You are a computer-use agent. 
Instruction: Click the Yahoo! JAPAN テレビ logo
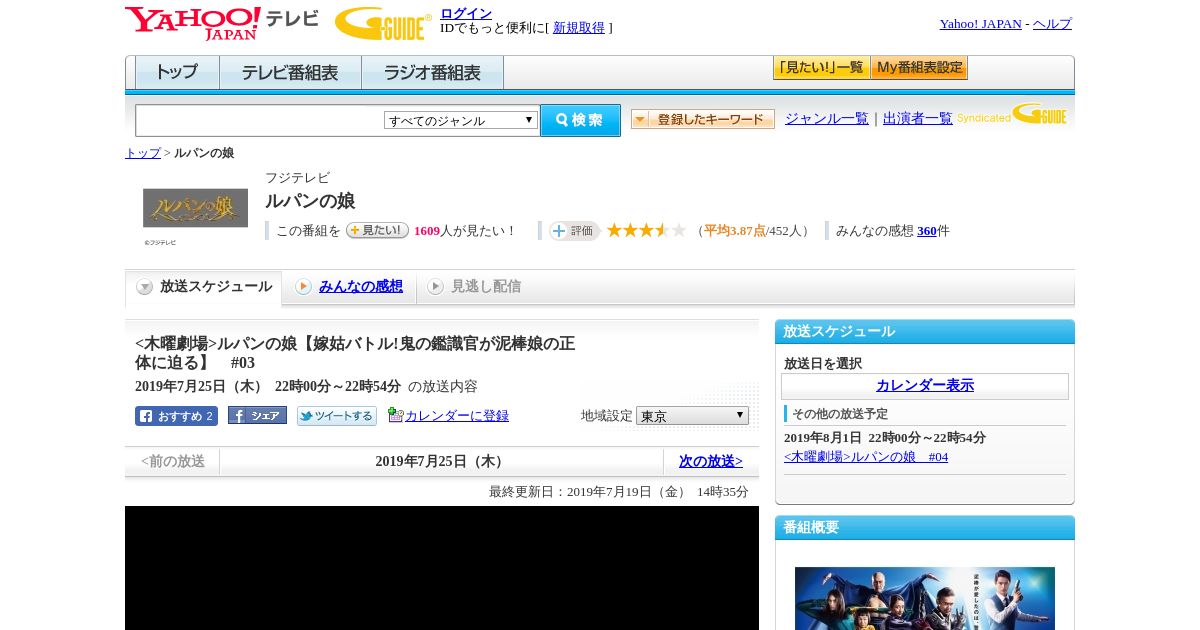tap(222, 23)
